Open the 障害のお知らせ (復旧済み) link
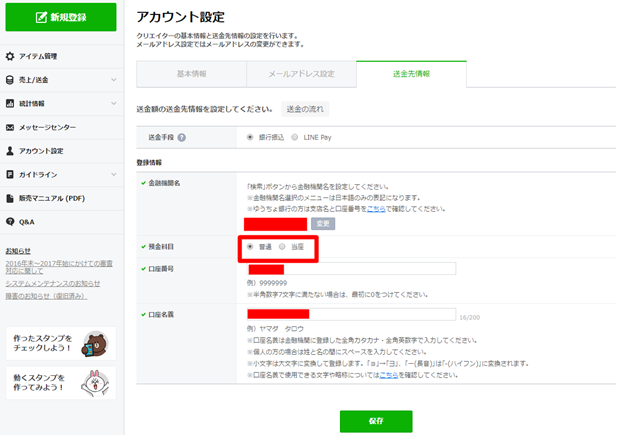Image resolution: width=620 pixels, height=435 pixels. tap(46, 296)
